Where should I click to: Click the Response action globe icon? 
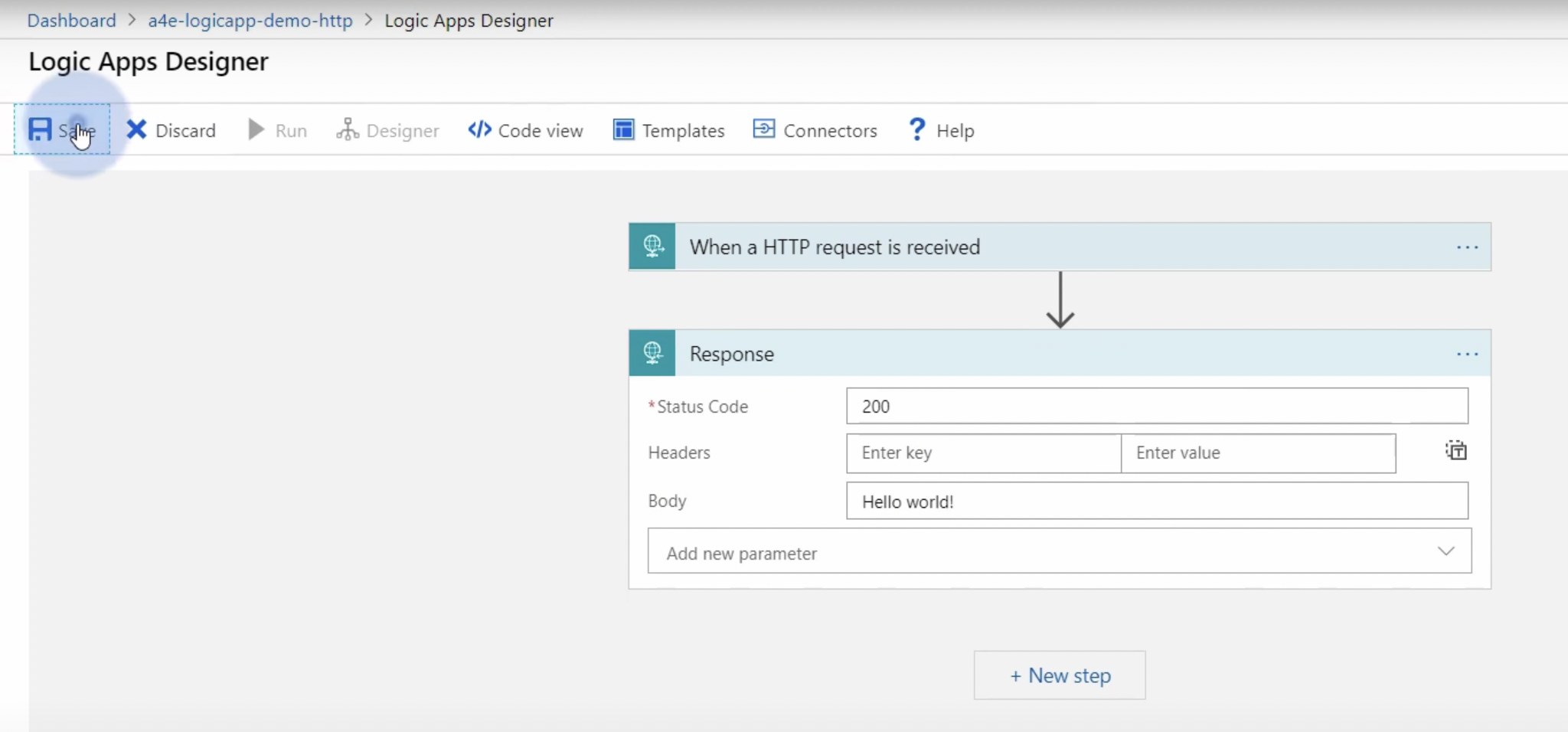coord(652,353)
